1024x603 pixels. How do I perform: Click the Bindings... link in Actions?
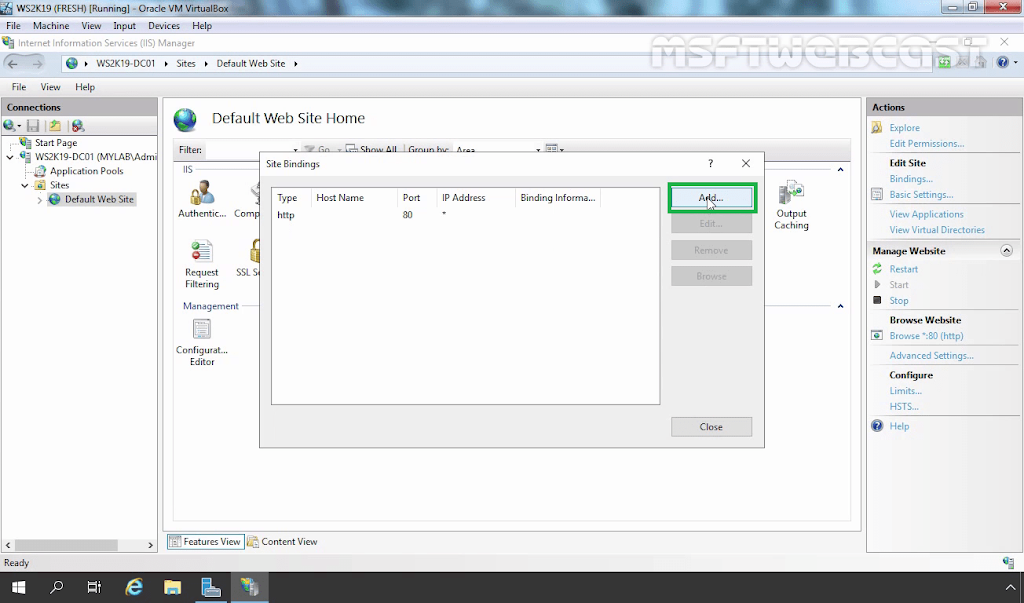(x=911, y=178)
